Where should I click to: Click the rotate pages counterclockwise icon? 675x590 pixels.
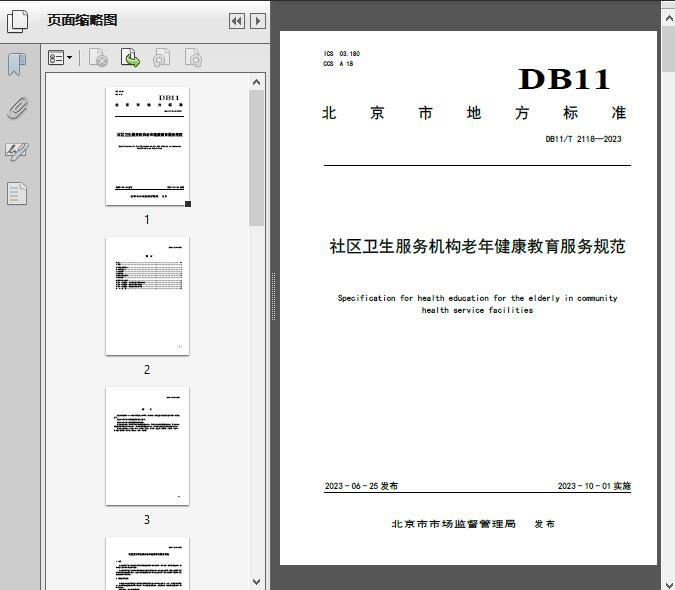click(x=162, y=58)
